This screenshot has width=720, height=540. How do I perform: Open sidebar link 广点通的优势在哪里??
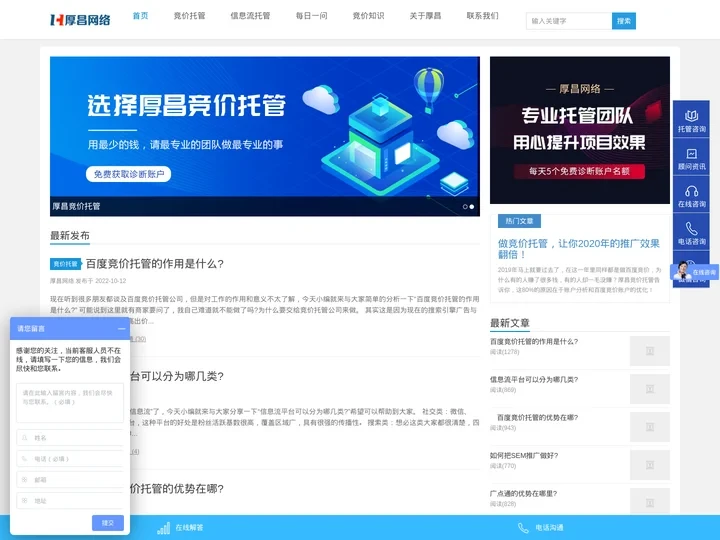coord(523,494)
